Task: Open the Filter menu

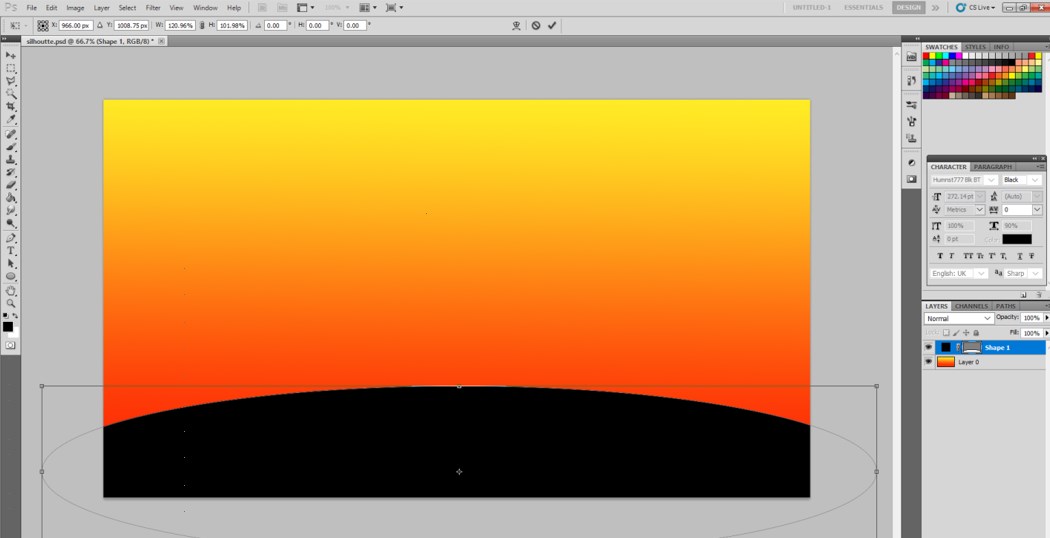Action: tap(153, 7)
